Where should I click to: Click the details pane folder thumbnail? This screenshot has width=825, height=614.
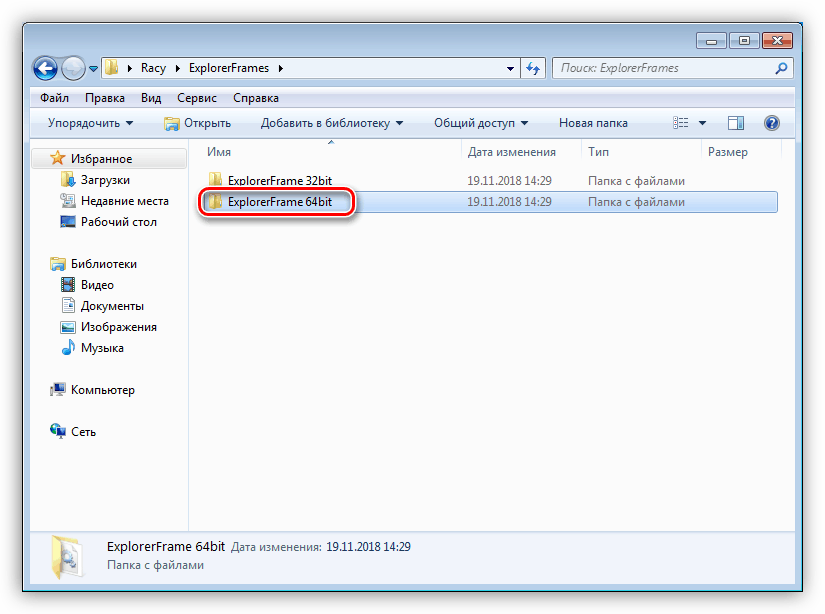coord(67,557)
